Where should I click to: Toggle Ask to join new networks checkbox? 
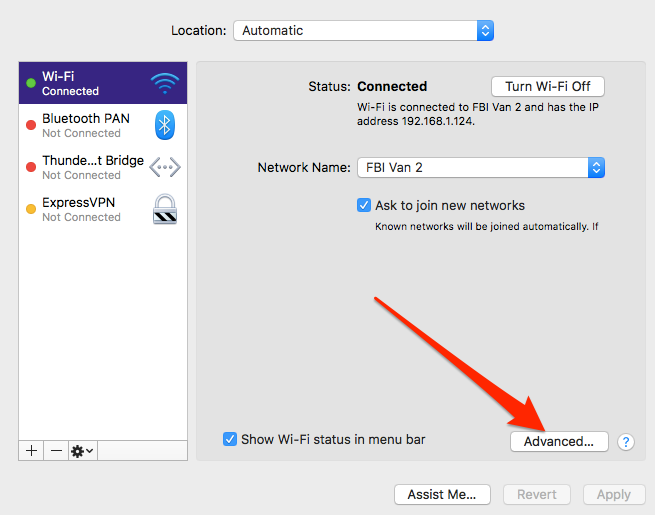[x=364, y=205]
